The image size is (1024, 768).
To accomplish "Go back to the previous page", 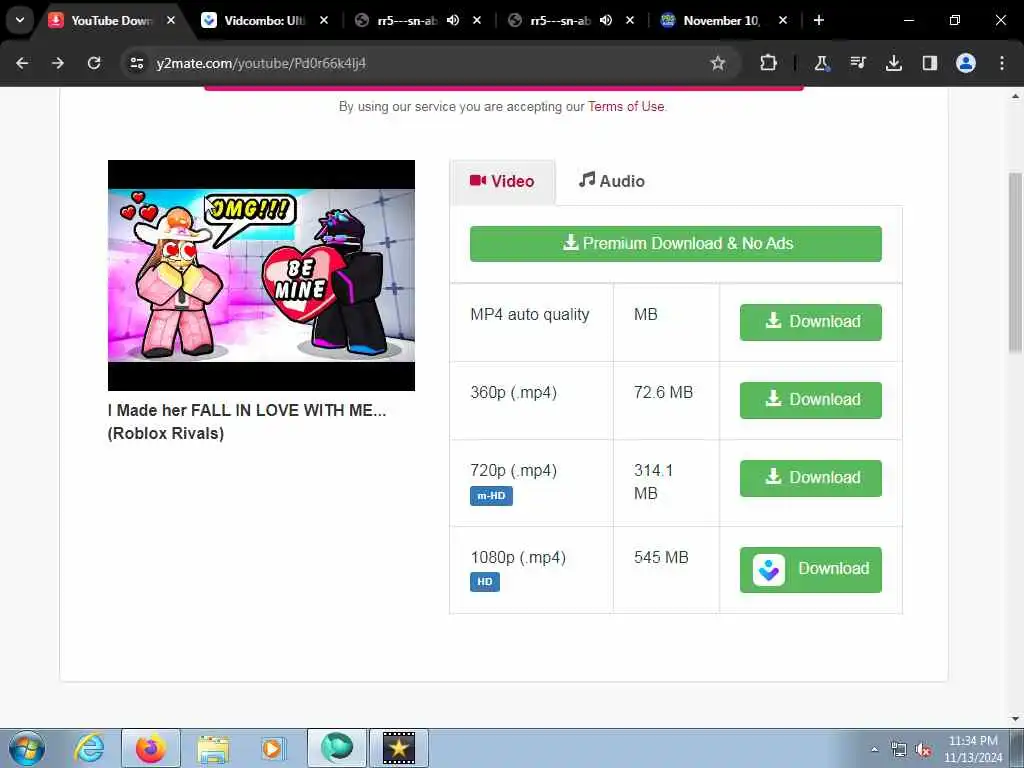I will [22, 63].
